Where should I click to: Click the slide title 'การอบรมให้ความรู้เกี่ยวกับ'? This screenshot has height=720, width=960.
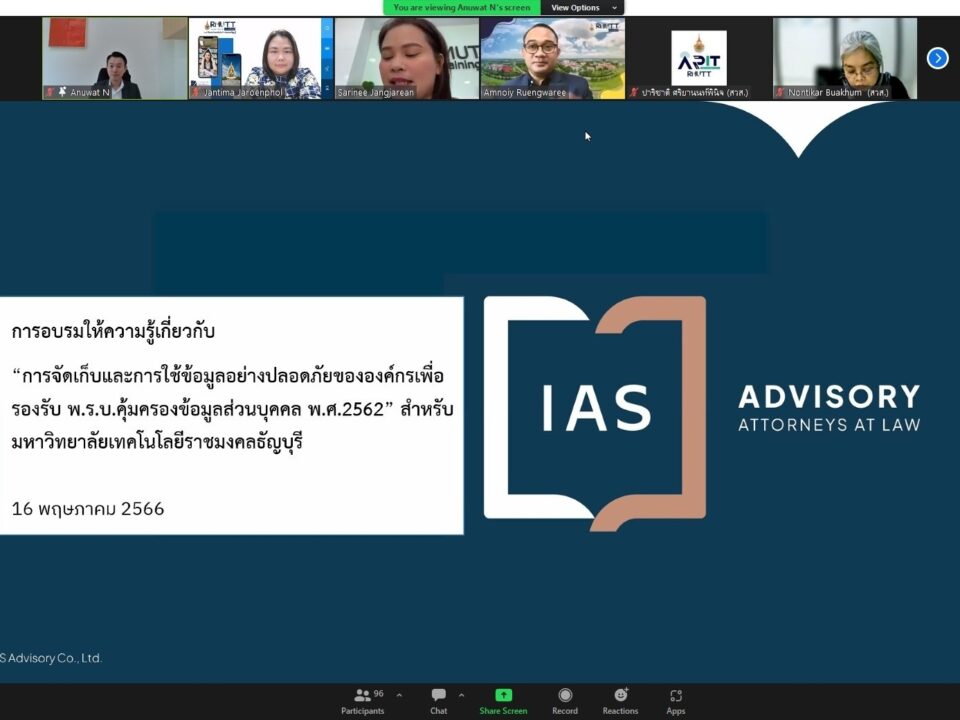pos(113,331)
